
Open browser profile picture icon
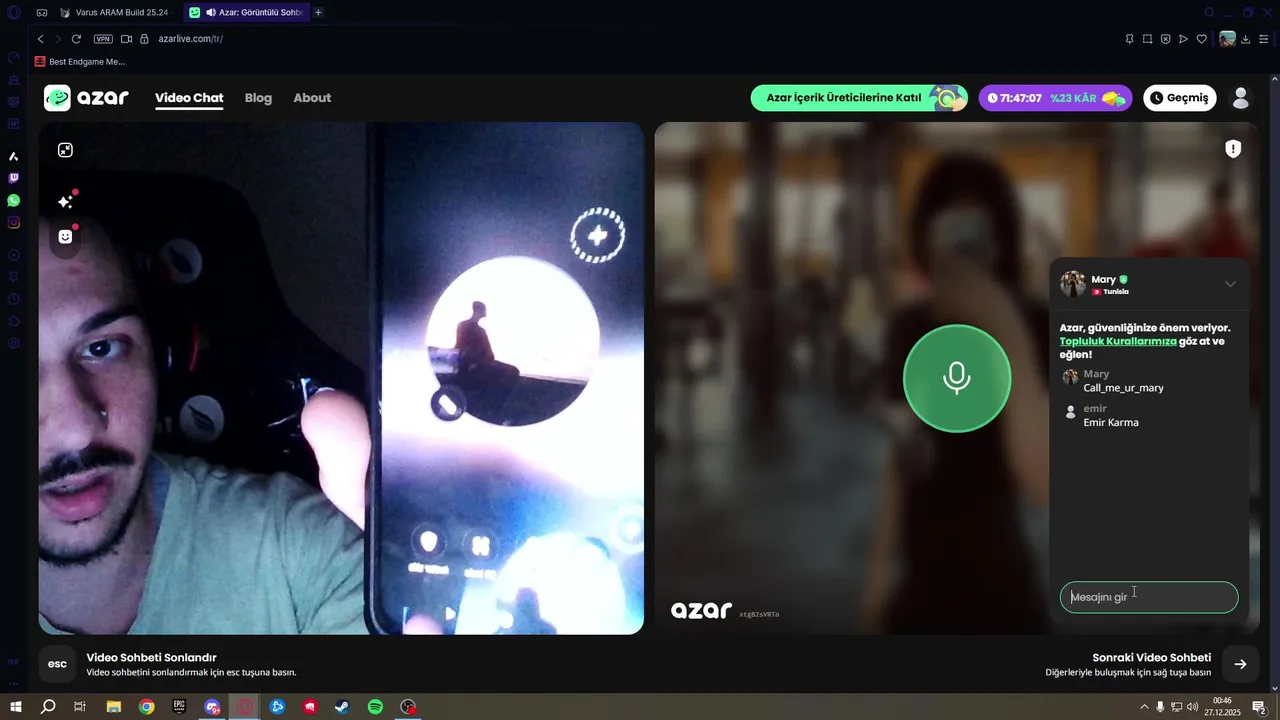1227,39
